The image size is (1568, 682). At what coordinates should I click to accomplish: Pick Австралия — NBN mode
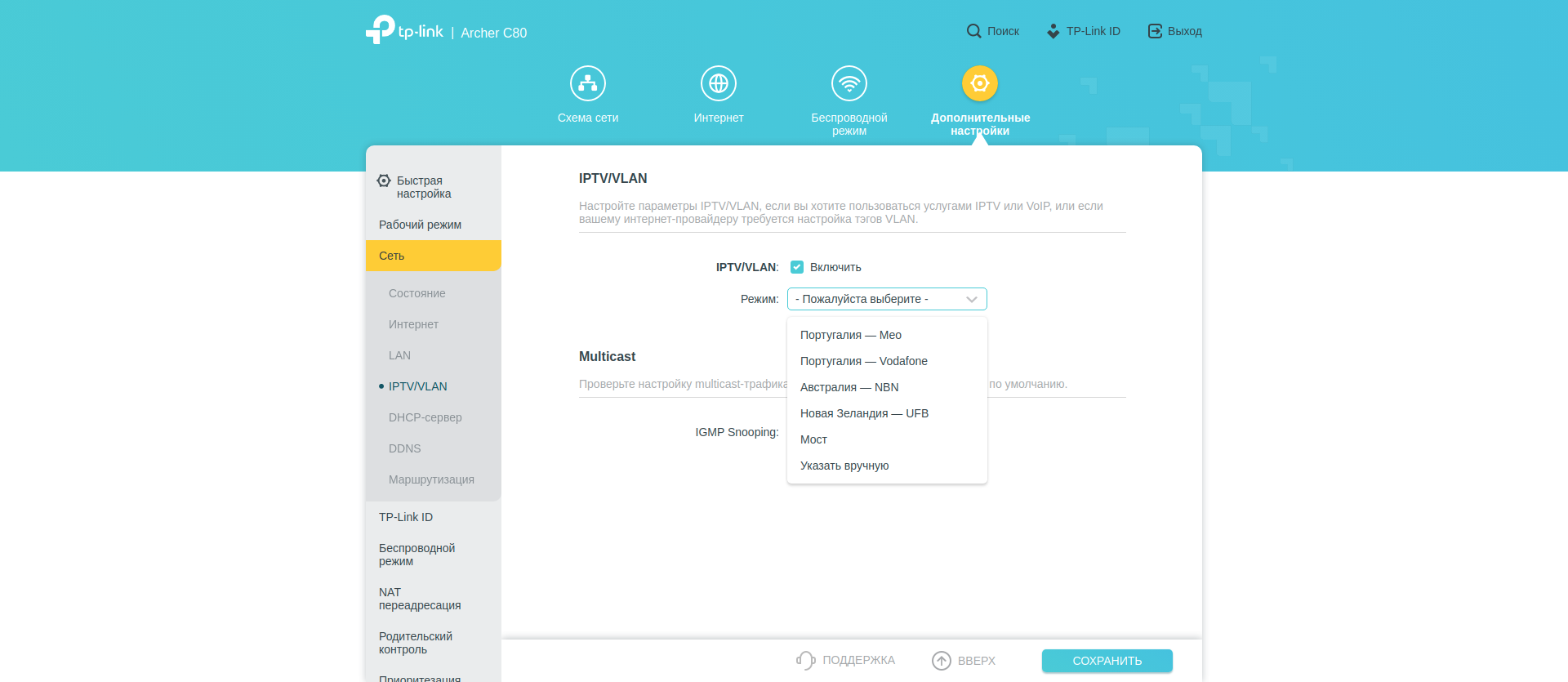(x=849, y=387)
